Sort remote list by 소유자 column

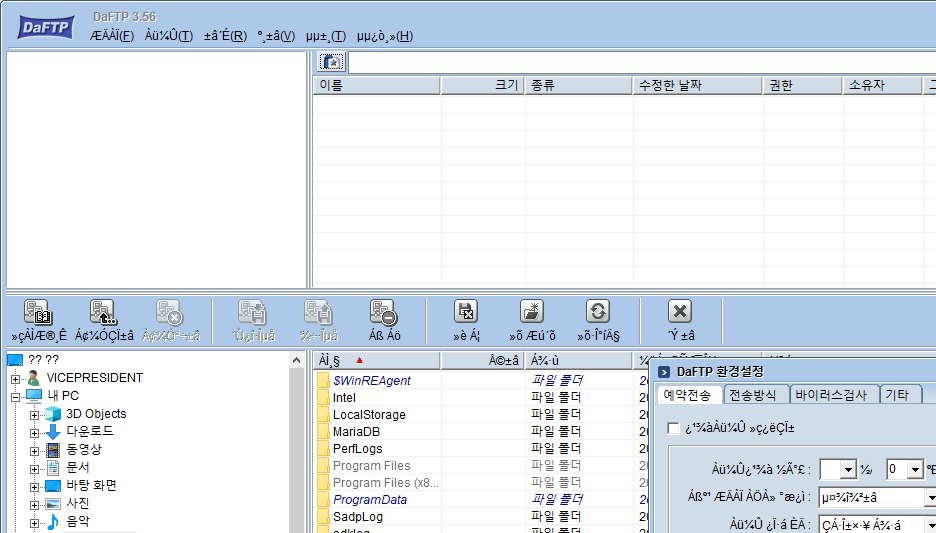coord(882,85)
